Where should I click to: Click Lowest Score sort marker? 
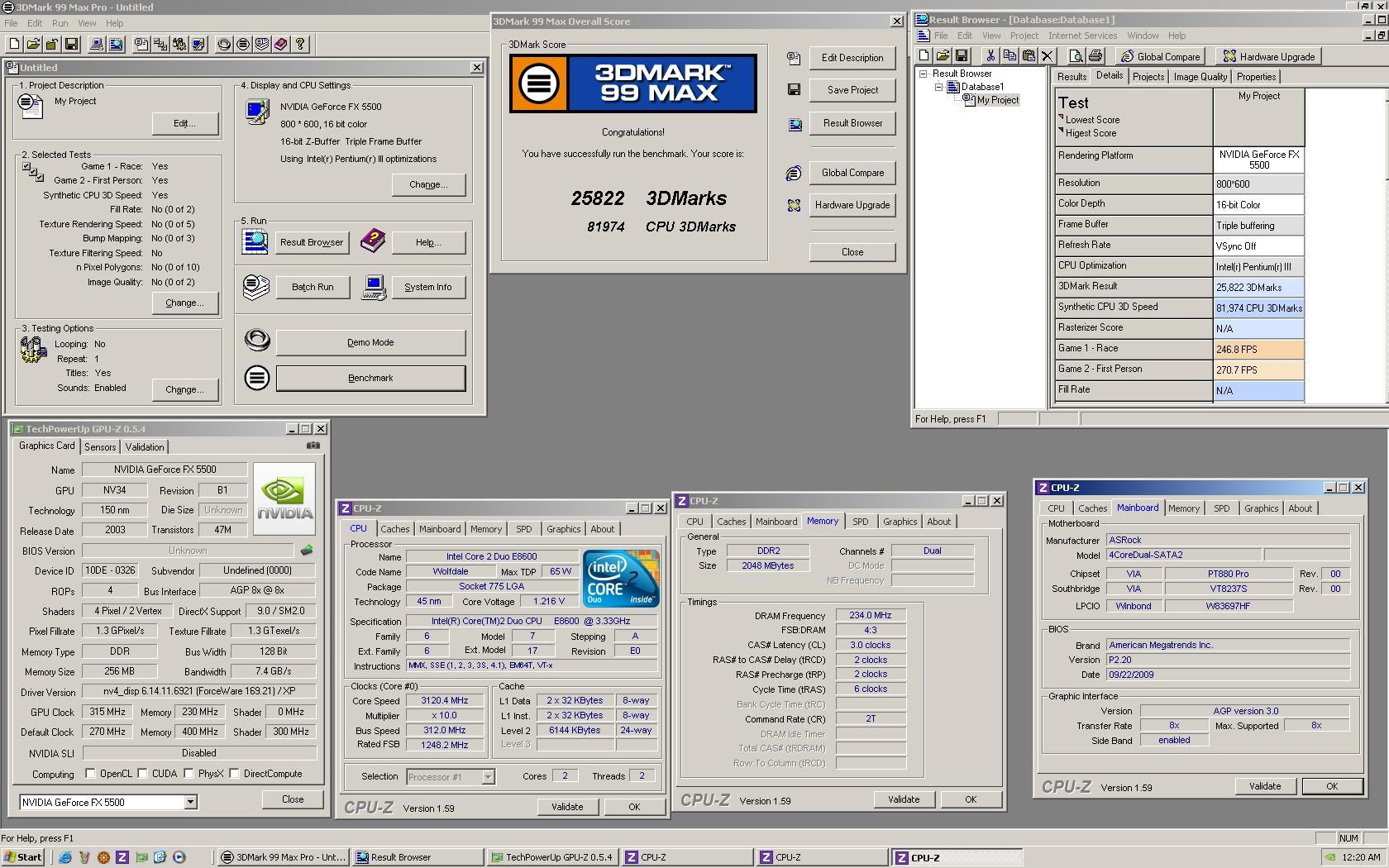pyautogui.click(x=1061, y=117)
